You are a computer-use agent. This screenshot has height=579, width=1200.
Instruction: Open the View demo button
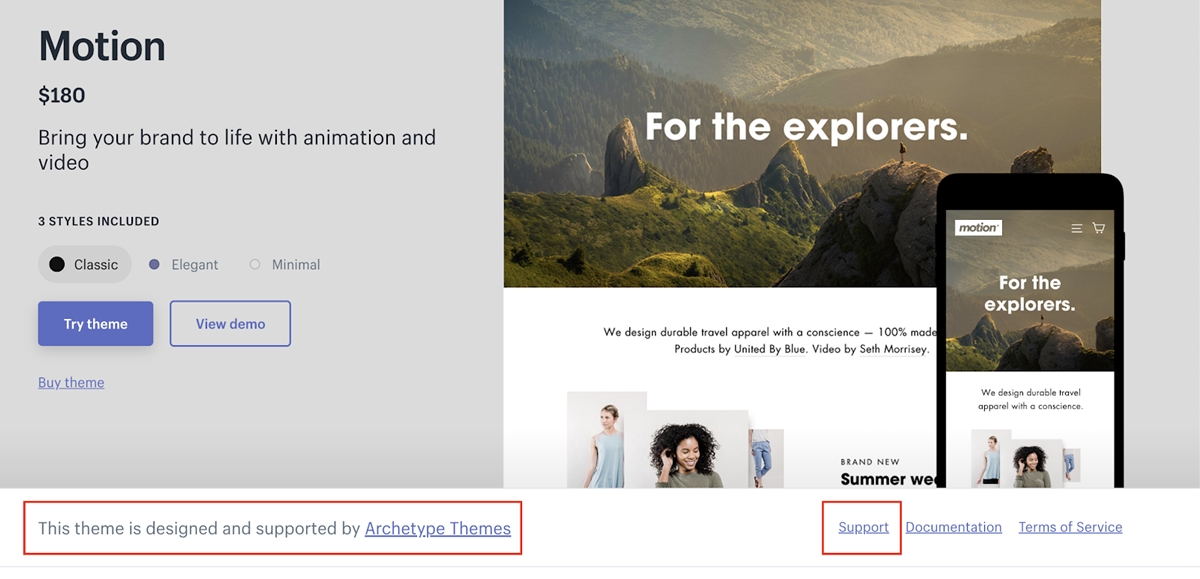pyautogui.click(x=230, y=324)
